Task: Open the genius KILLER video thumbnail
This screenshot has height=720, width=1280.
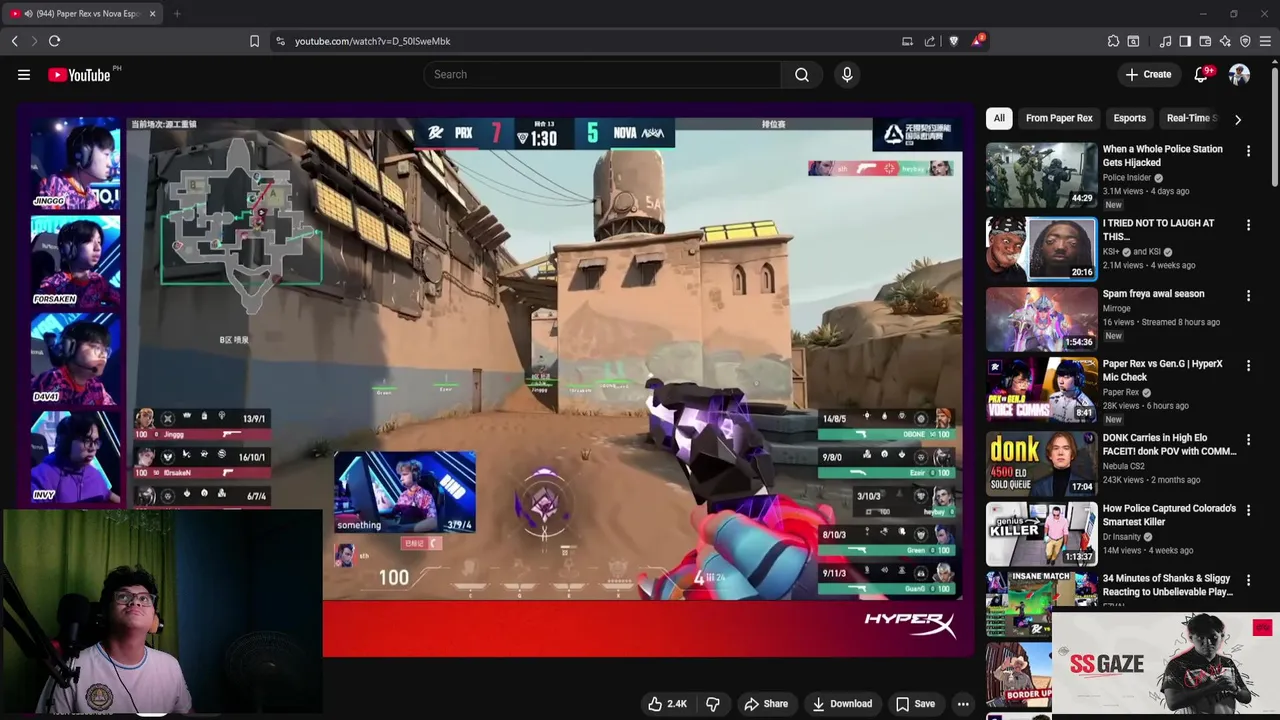Action: pyautogui.click(x=1041, y=533)
